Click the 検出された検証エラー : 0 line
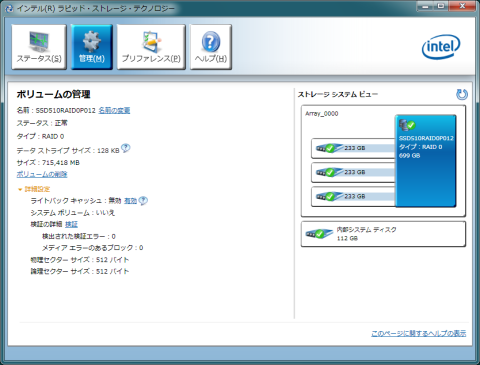480x365 pixels. tap(79, 236)
